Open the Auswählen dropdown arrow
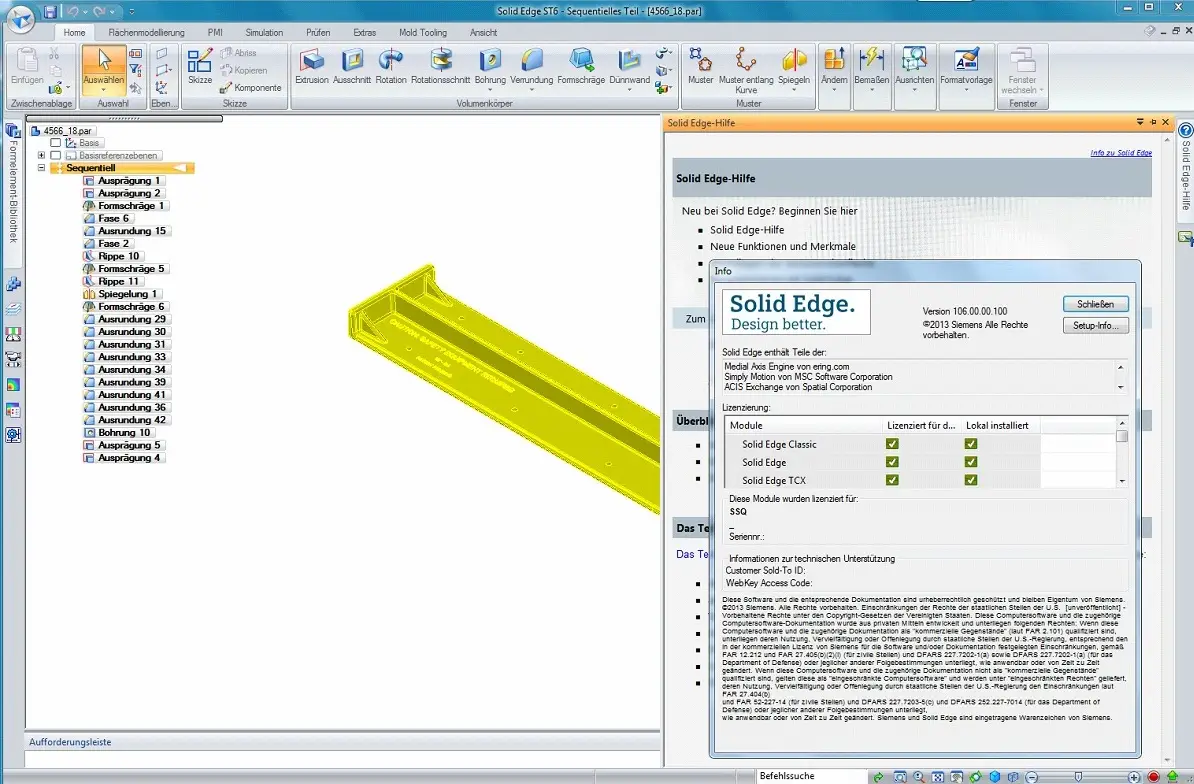The width and height of the screenshot is (1194, 784). click(104, 90)
